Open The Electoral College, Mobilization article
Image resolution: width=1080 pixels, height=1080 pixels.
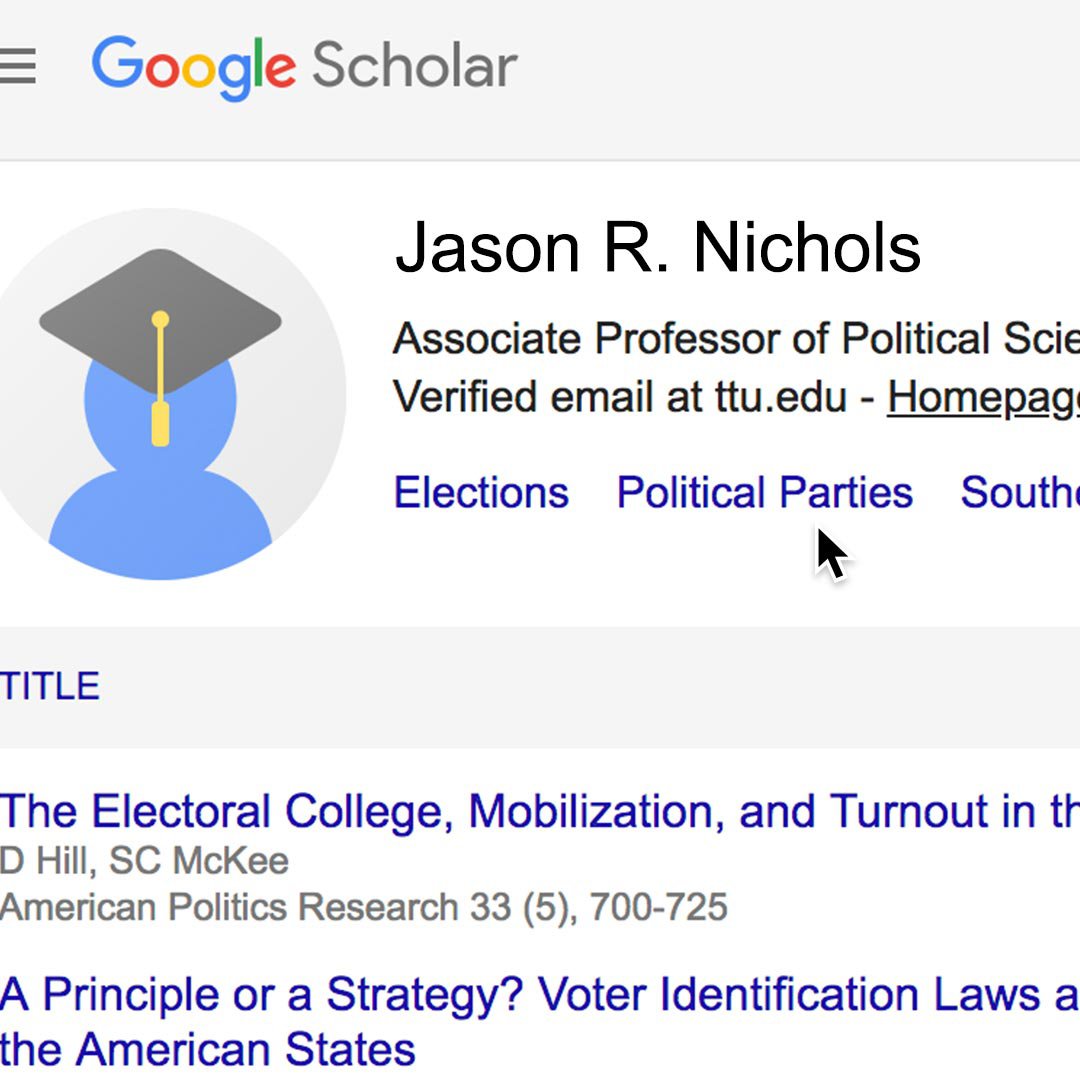539,811
